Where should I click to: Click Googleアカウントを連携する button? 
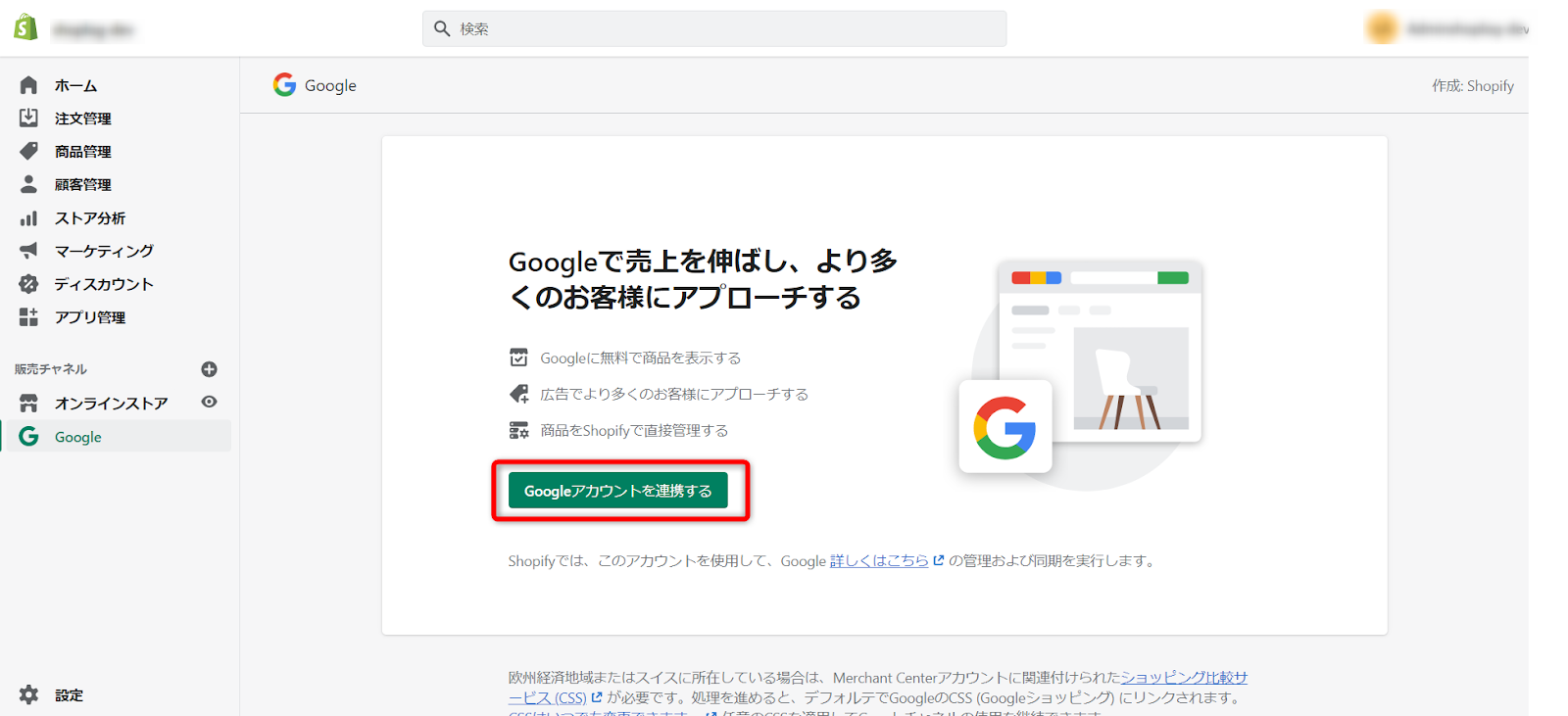(618, 491)
